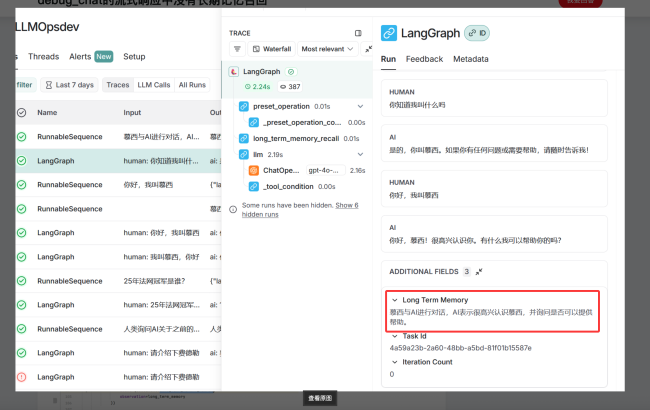Click the llm node chain icon
Image resolution: width=650 pixels, height=410 pixels.
pos(244,155)
